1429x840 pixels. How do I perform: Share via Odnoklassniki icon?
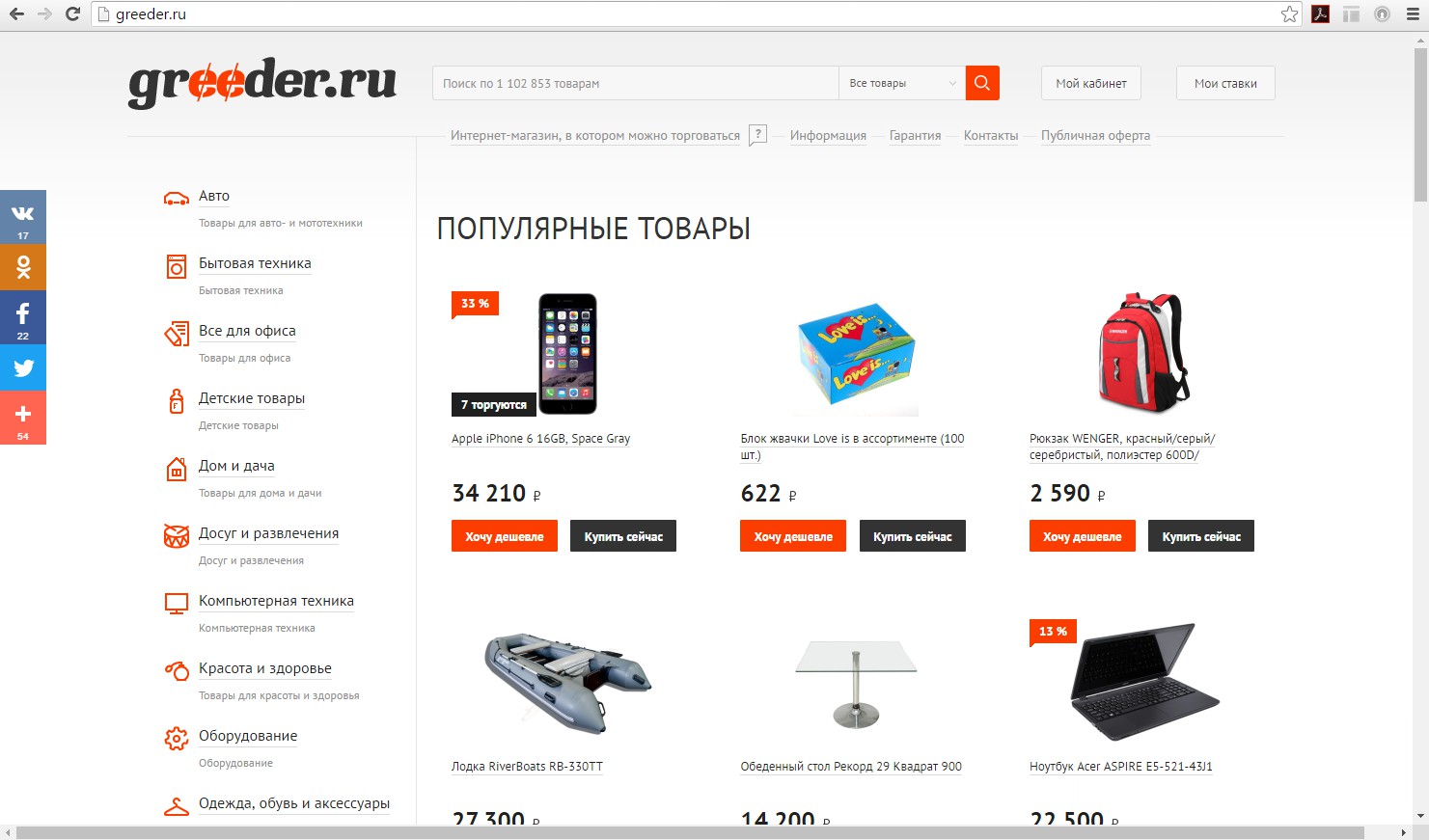click(23, 267)
